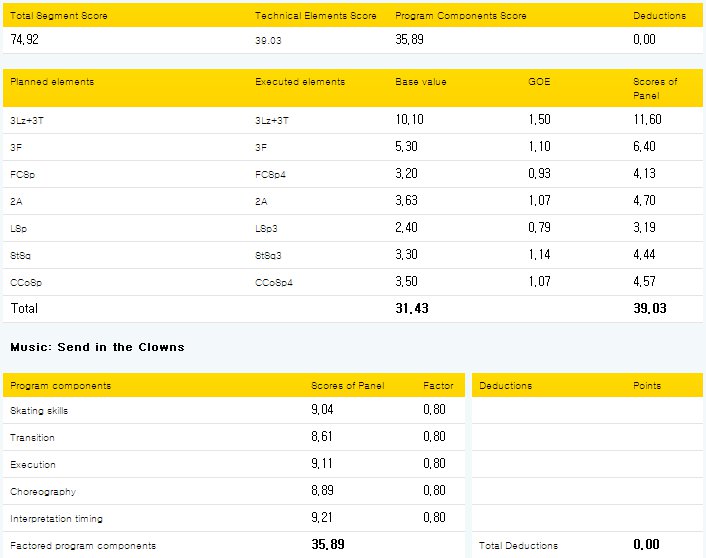Viewport: 706px width, 558px height.
Task: Select the planned 3Lz+3T element cell
Action: point(26,120)
